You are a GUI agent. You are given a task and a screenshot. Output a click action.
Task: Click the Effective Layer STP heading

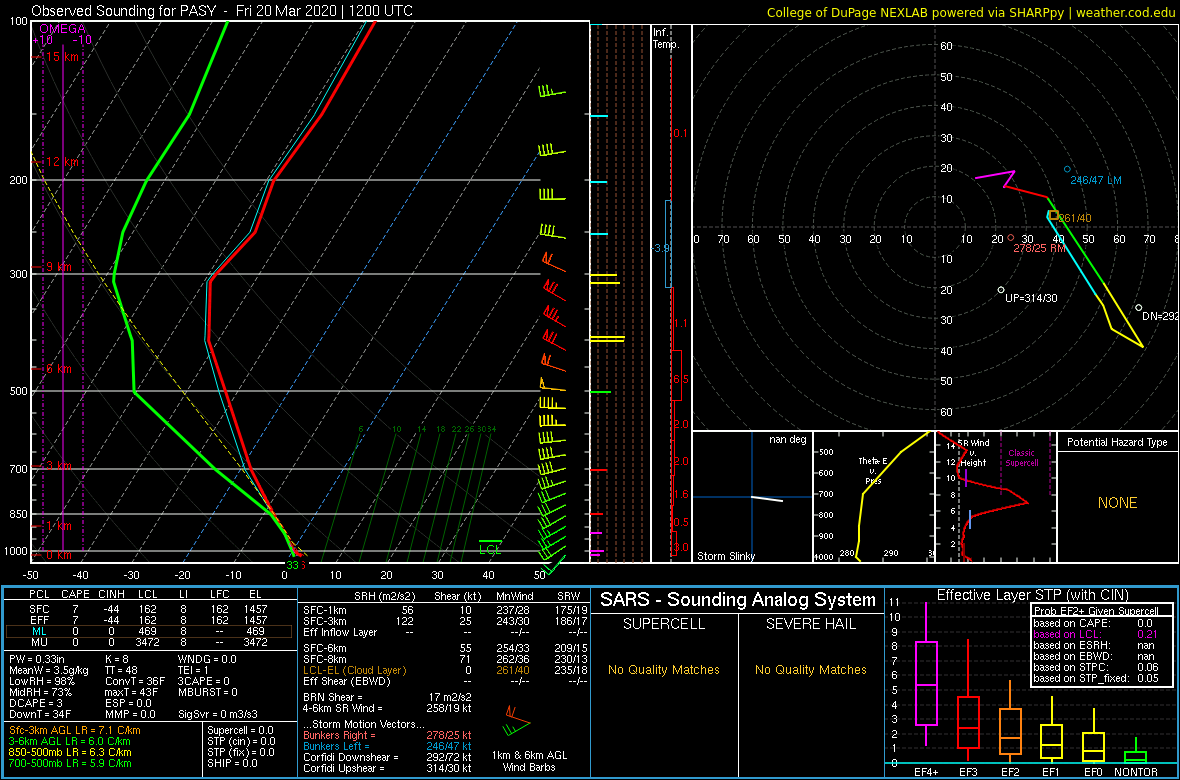[x=1032, y=595]
